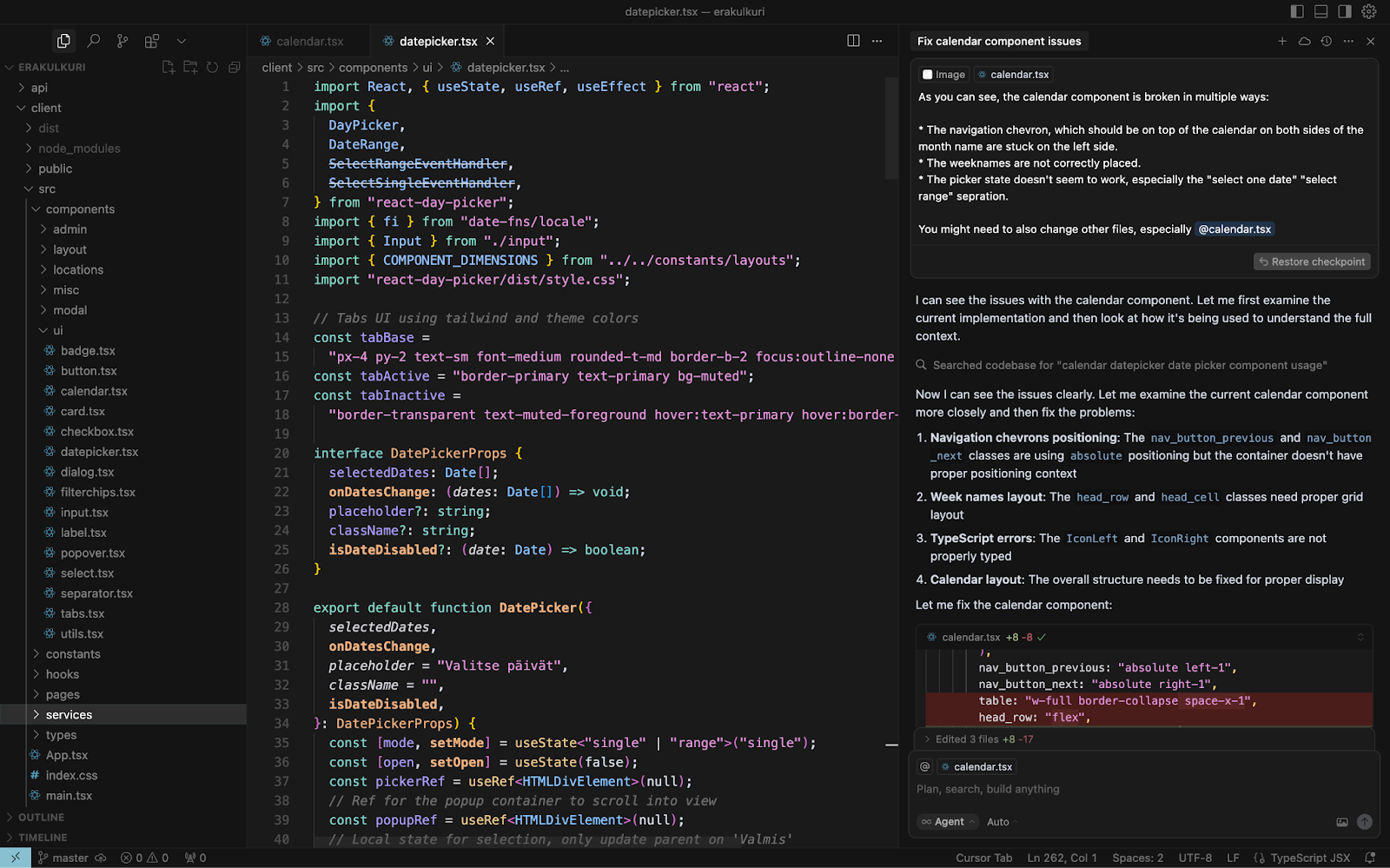Open chat panel more options ellipsis
Screen dimensions: 1390x868
click(x=1348, y=41)
